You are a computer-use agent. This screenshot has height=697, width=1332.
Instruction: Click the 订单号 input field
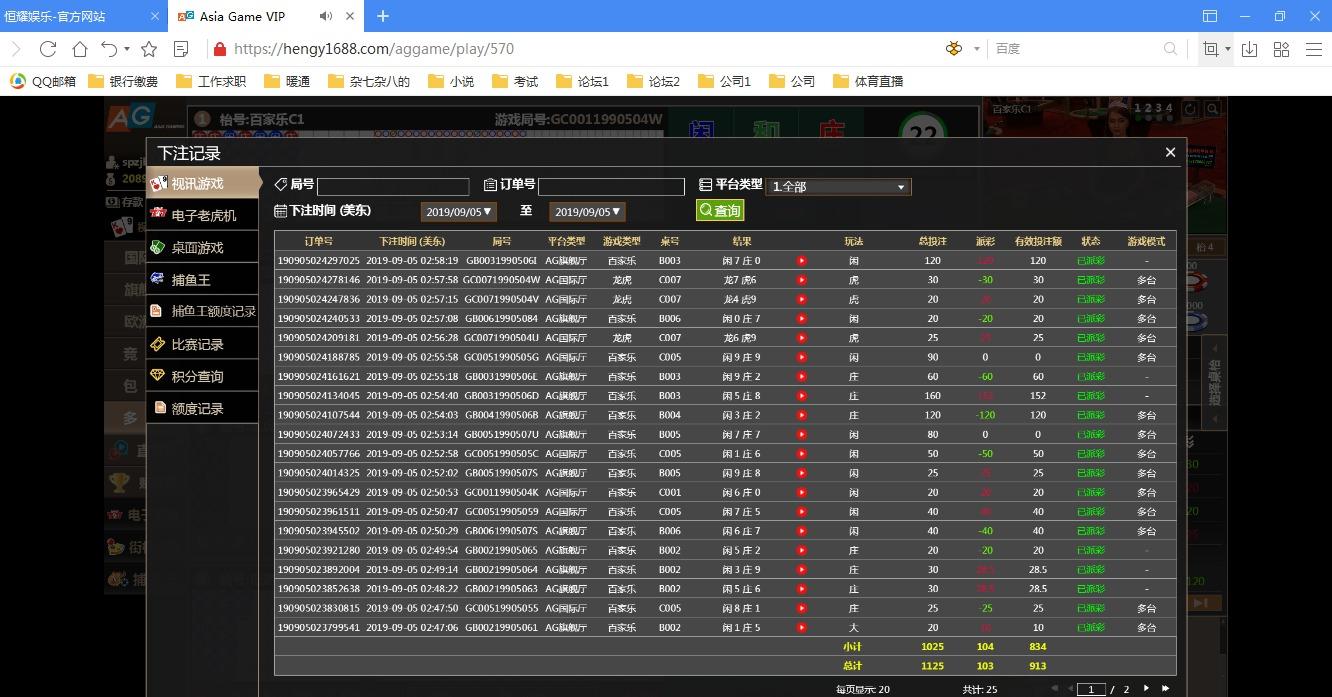(611, 187)
